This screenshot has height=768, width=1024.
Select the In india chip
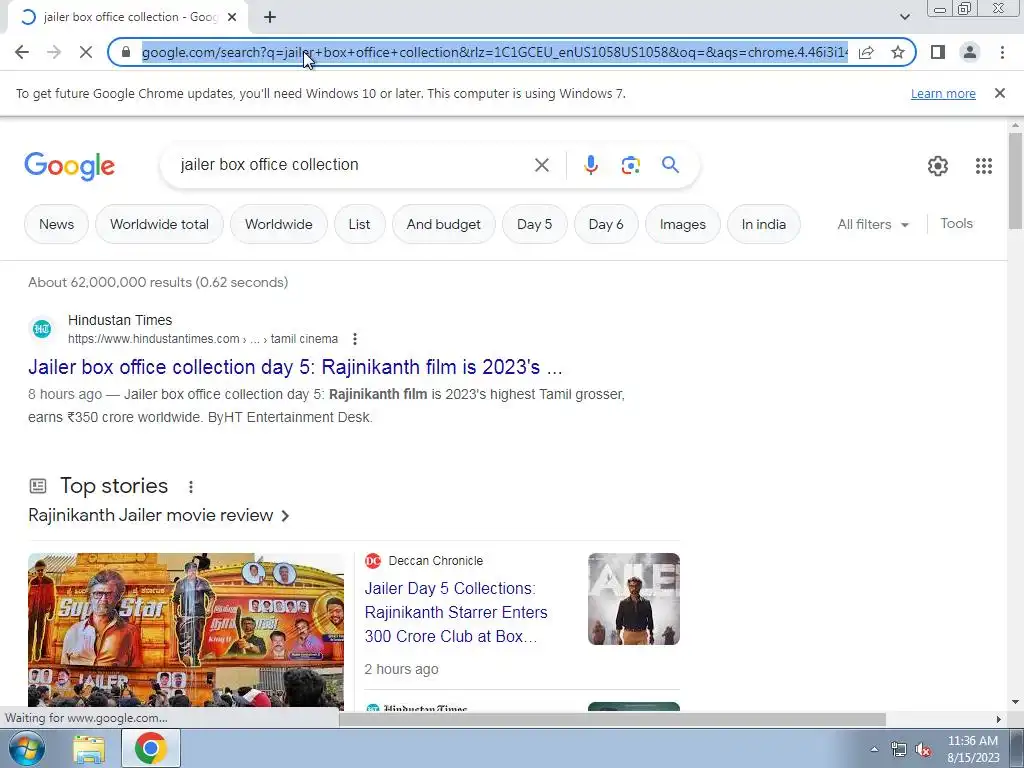tap(763, 224)
